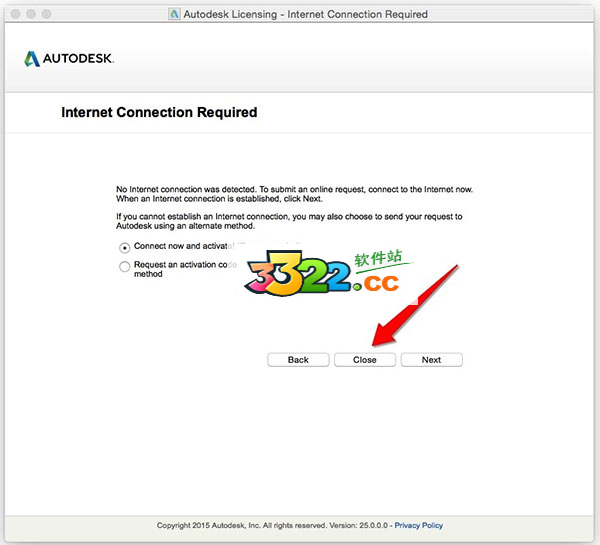Click the Close button
Image resolution: width=600 pixels, height=545 pixels.
[365, 360]
